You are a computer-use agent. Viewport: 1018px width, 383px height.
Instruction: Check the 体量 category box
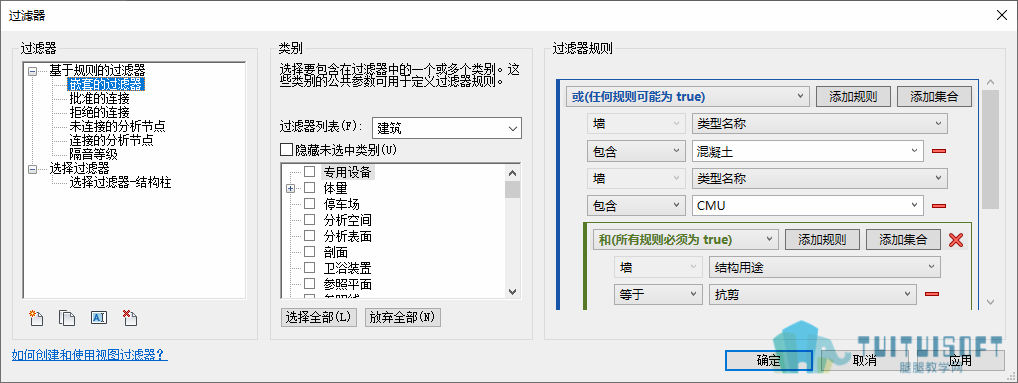pyautogui.click(x=310, y=188)
